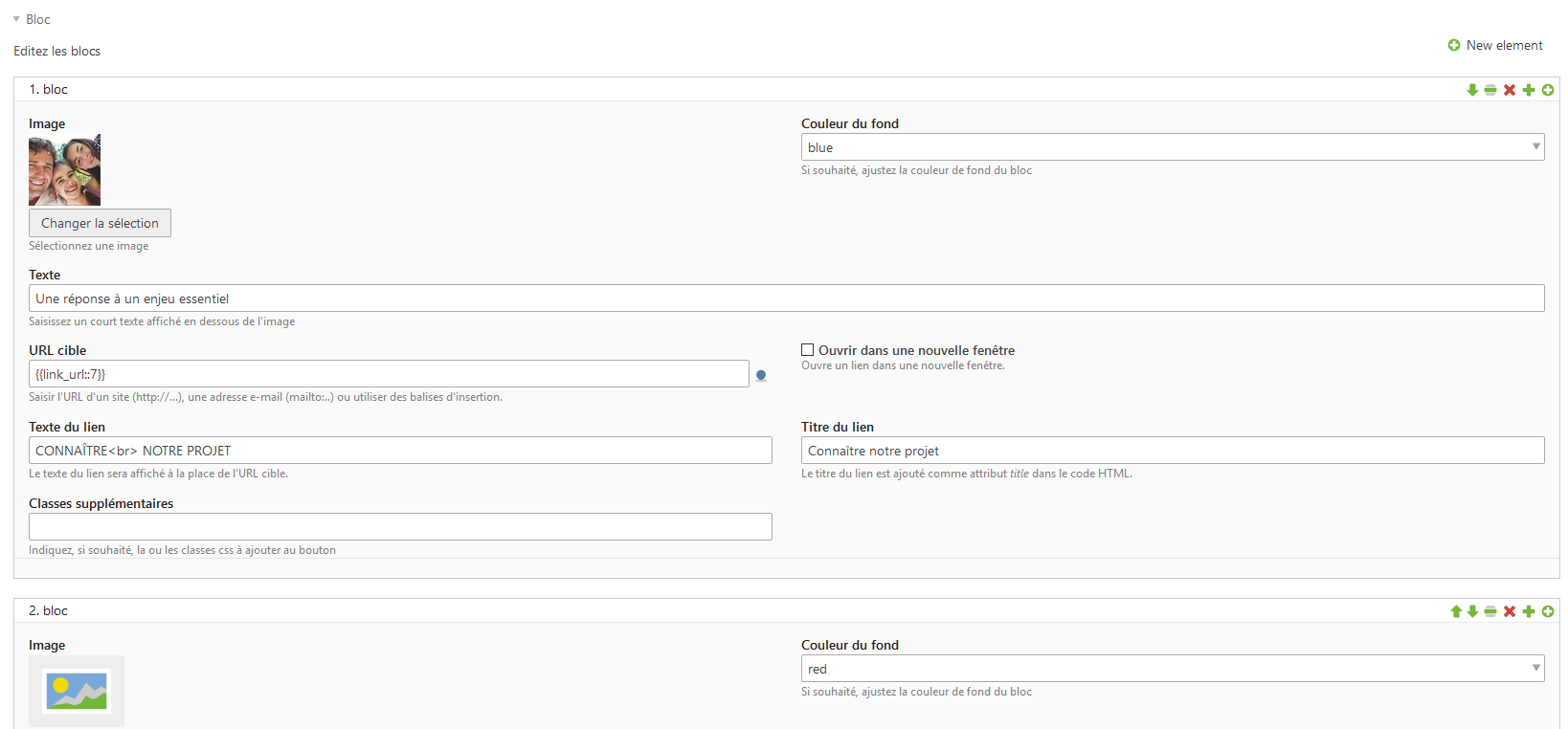Click the 'Editez les blocs' text
Viewport: 1568px width, 729px height.
(x=56, y=51)
